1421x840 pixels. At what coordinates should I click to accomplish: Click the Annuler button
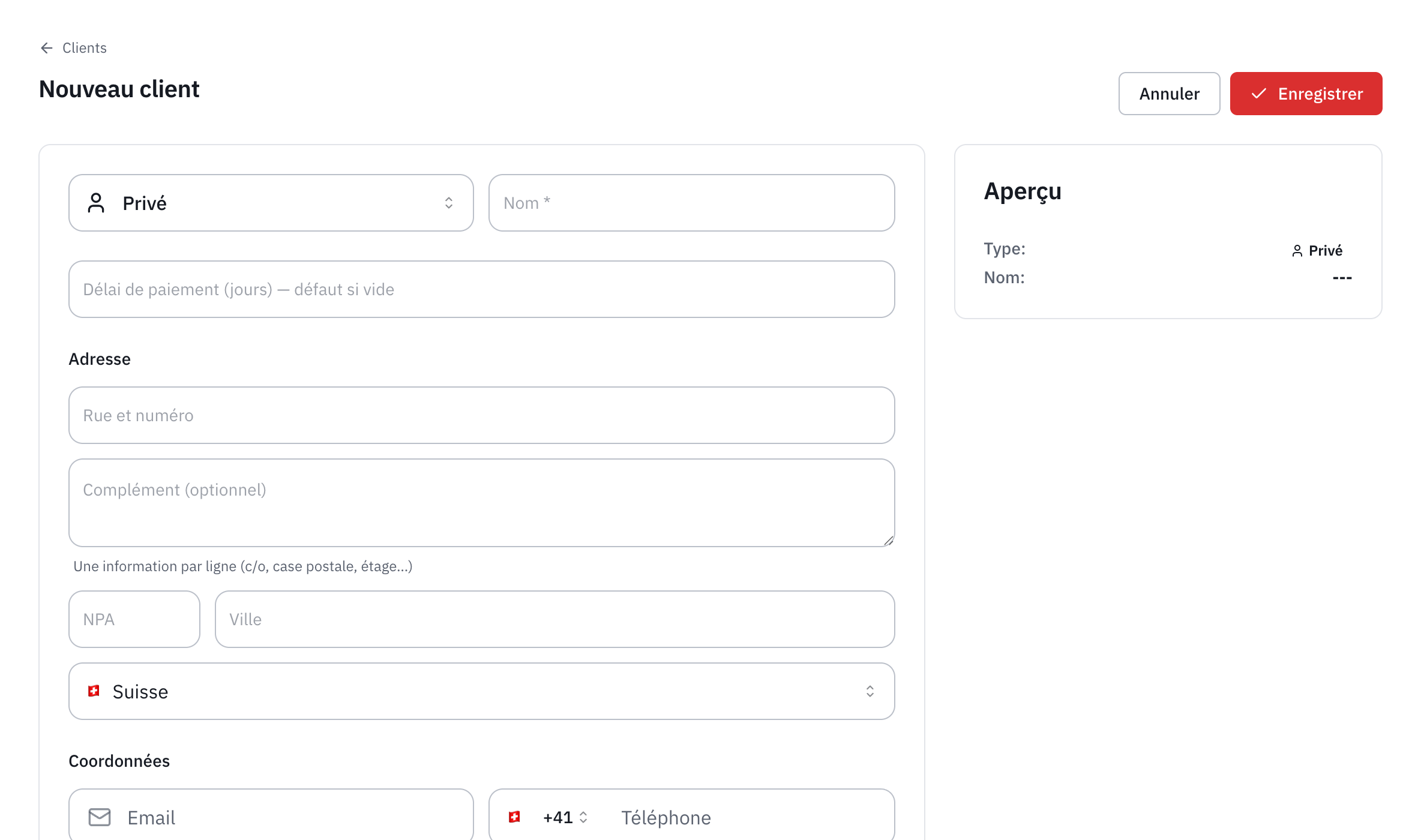pos(1169,94)
